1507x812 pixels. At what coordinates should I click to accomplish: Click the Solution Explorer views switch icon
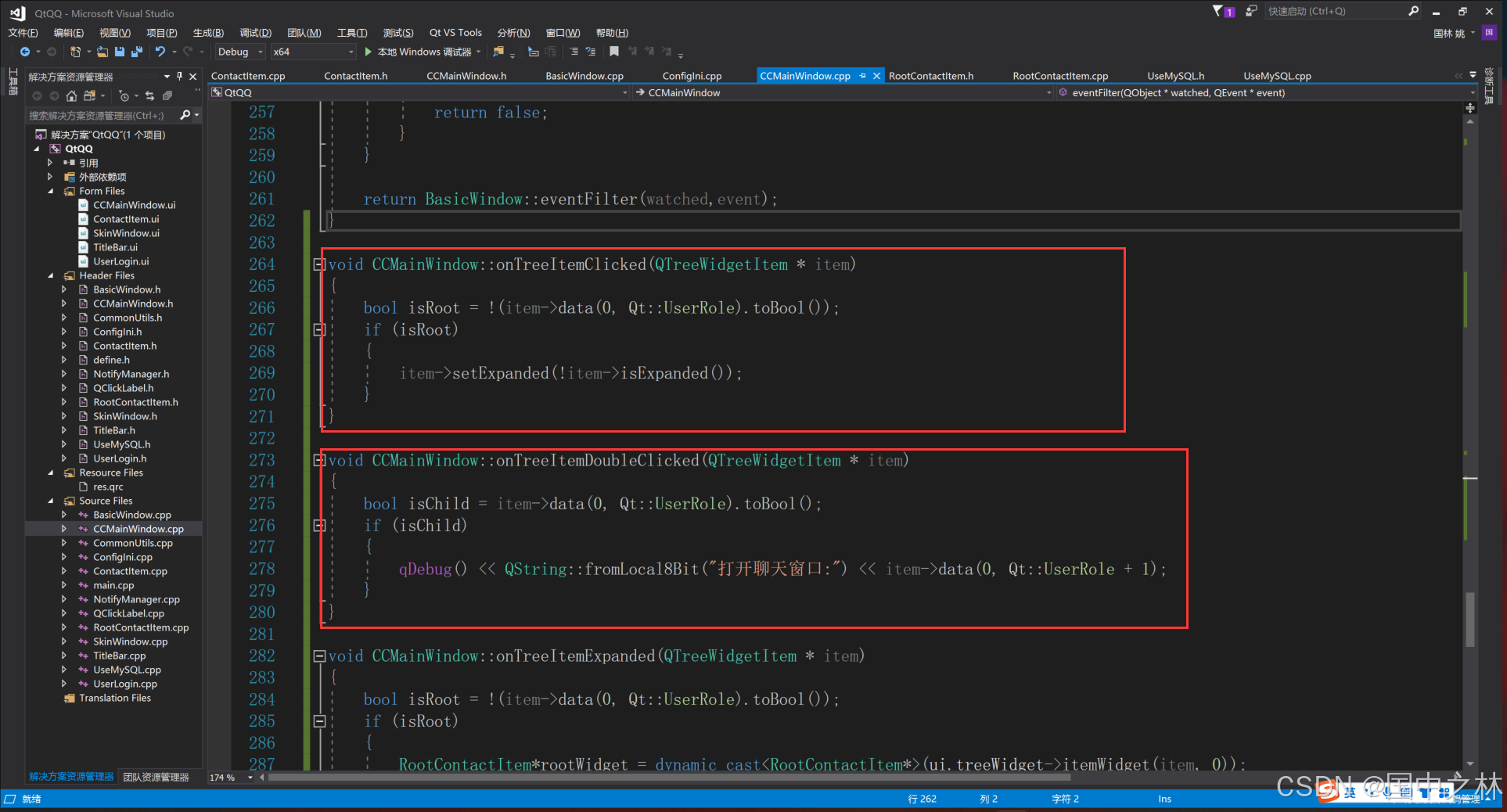point(90,95)
